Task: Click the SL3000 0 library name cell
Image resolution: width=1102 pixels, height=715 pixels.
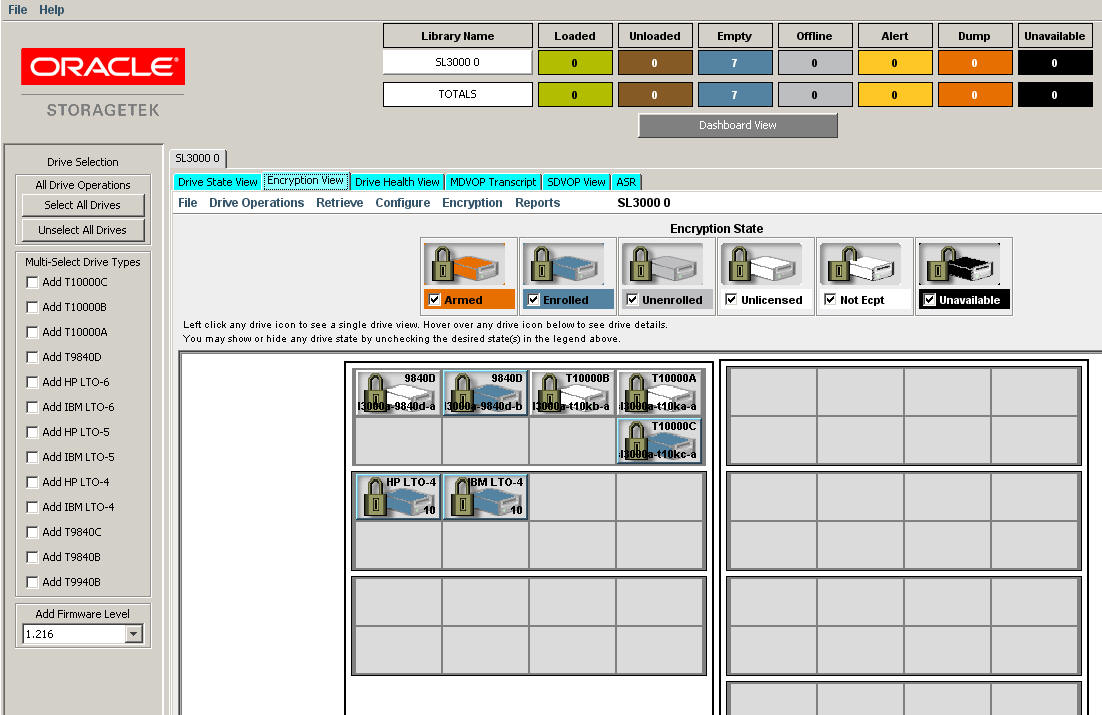Action: tap(458, 62)
